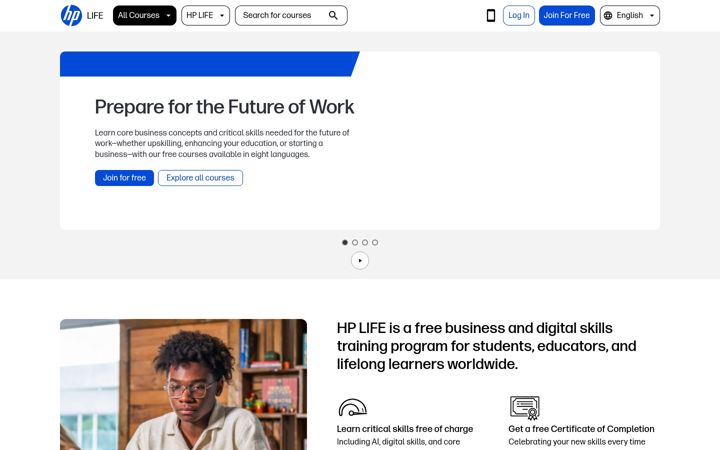Screen dimensions: 720x450
Task: Focus the Search for courses field
Action: pyautogui.click(x=291, y=16)
